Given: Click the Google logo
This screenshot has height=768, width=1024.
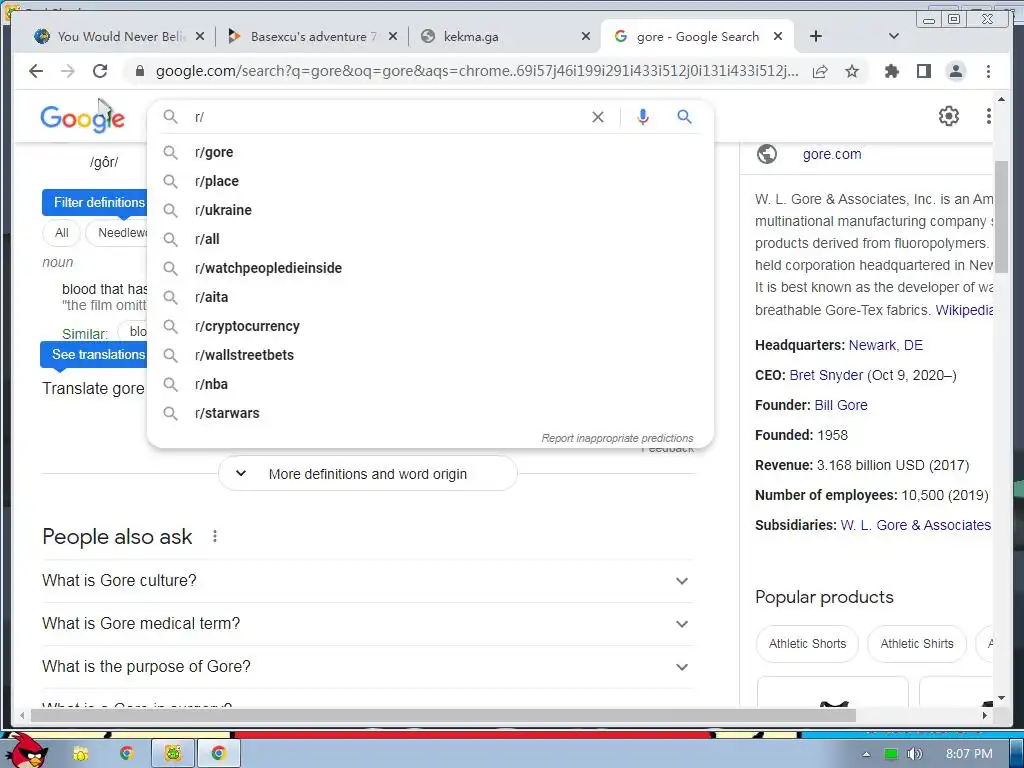Looking at the screenshot, I should click(82, 118).
